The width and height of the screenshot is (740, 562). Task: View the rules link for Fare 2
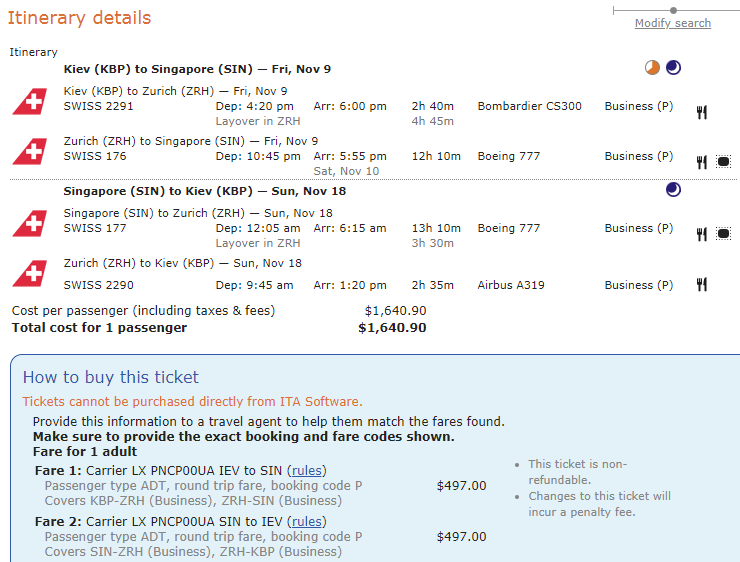(x=307, y=521)
